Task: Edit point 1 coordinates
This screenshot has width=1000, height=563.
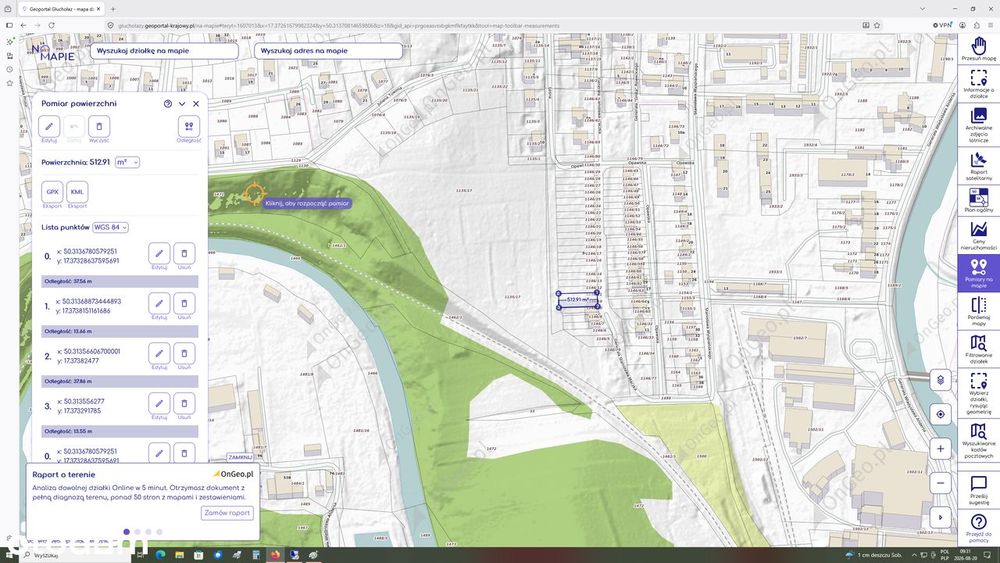Action: pos(159,303)
